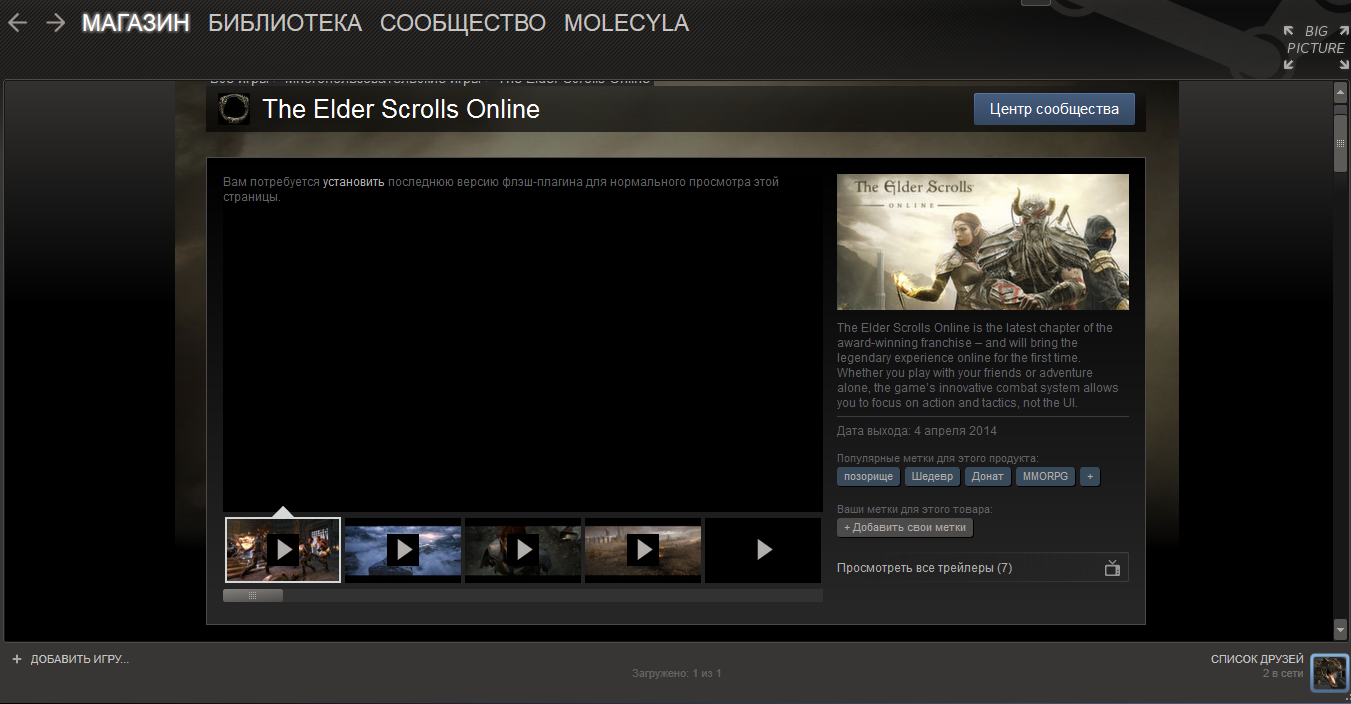Open the MOLECYLA profile tab
Image resolution: width=1351 pixels, height=704 pixels.
coord(626,23)
